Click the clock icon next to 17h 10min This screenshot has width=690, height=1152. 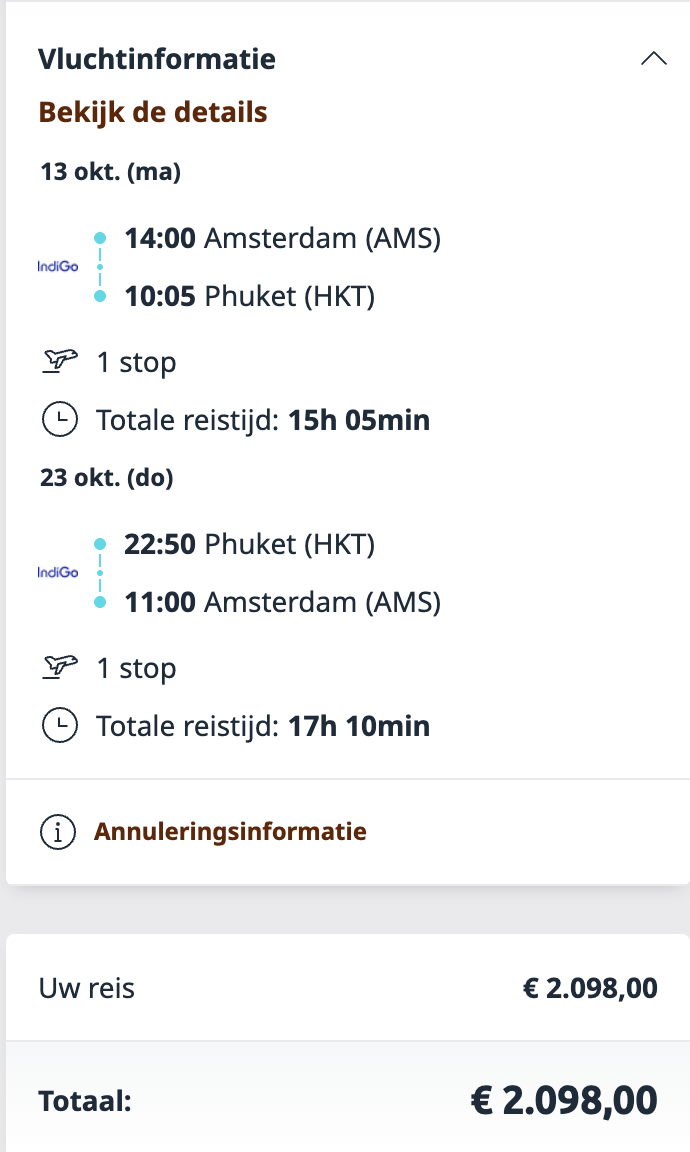click(x=59, y=726)
